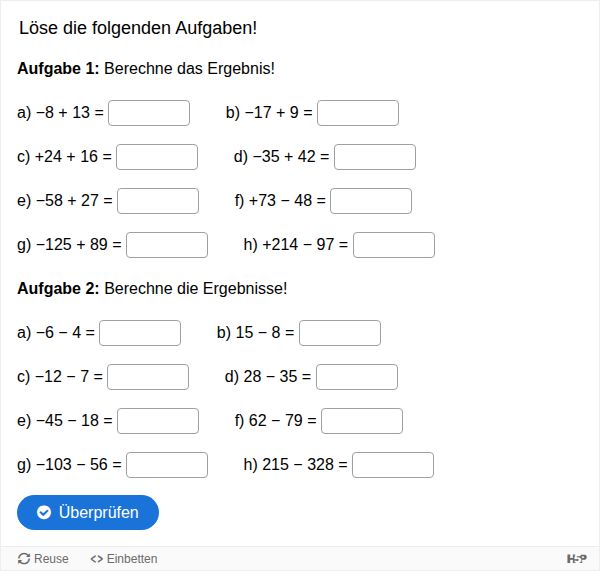
Task: Select answer box for −58 + 27
Action: click(x=158, y=201)
